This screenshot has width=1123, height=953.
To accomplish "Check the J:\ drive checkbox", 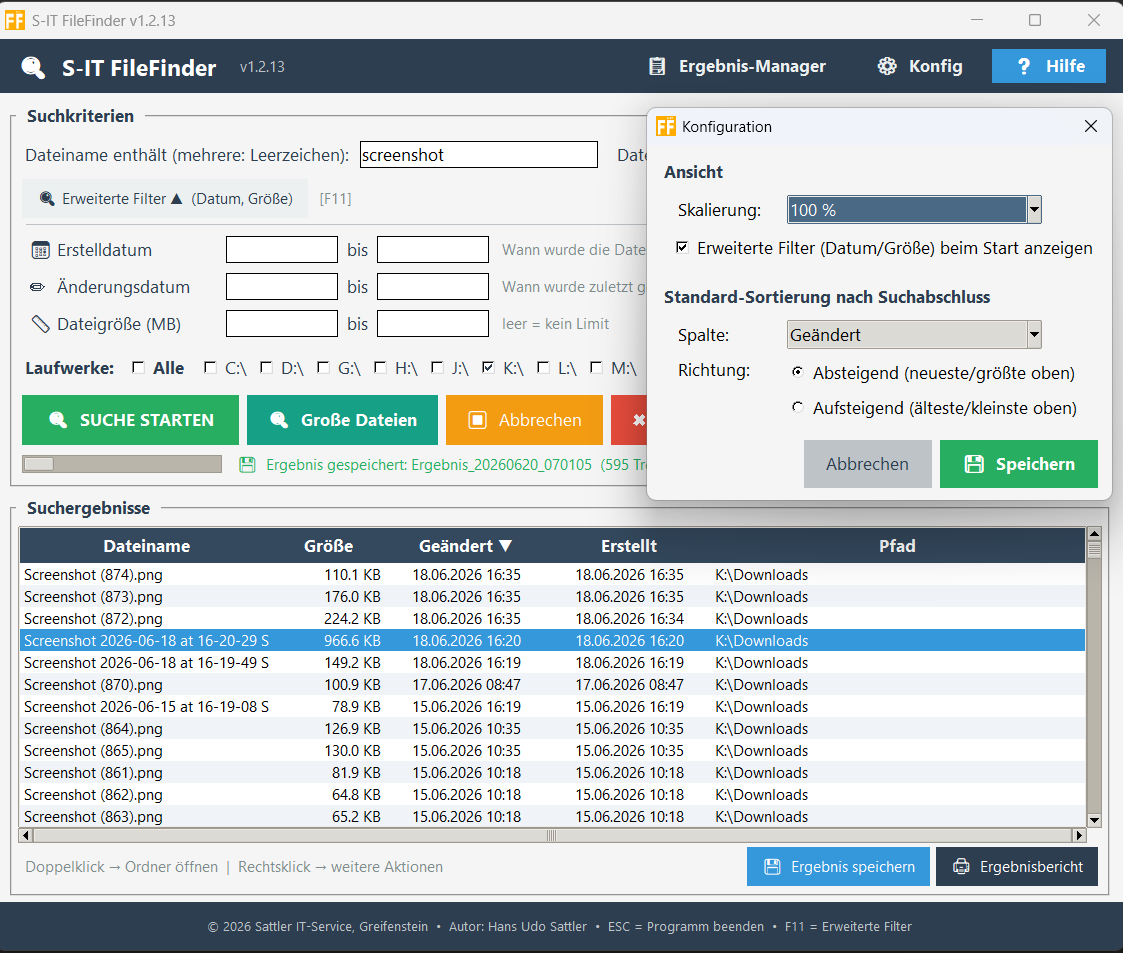I will 437,368.
